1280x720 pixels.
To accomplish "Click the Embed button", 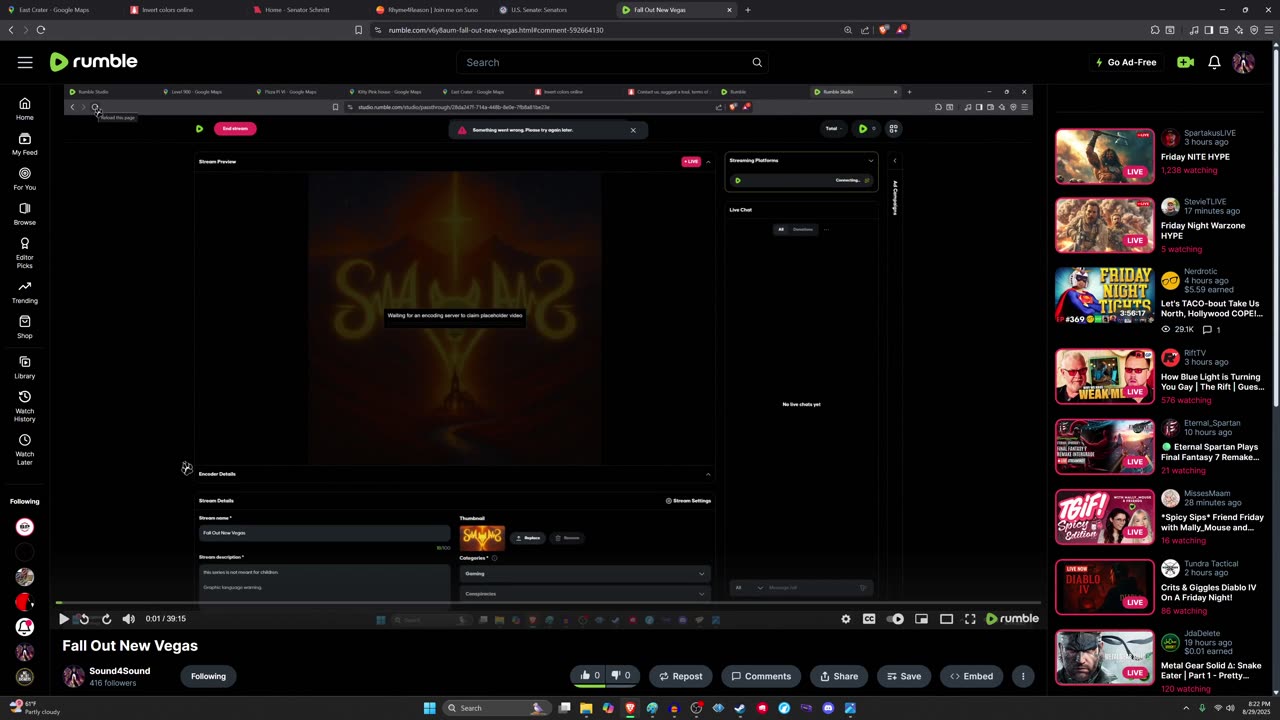I will (971, 676).
